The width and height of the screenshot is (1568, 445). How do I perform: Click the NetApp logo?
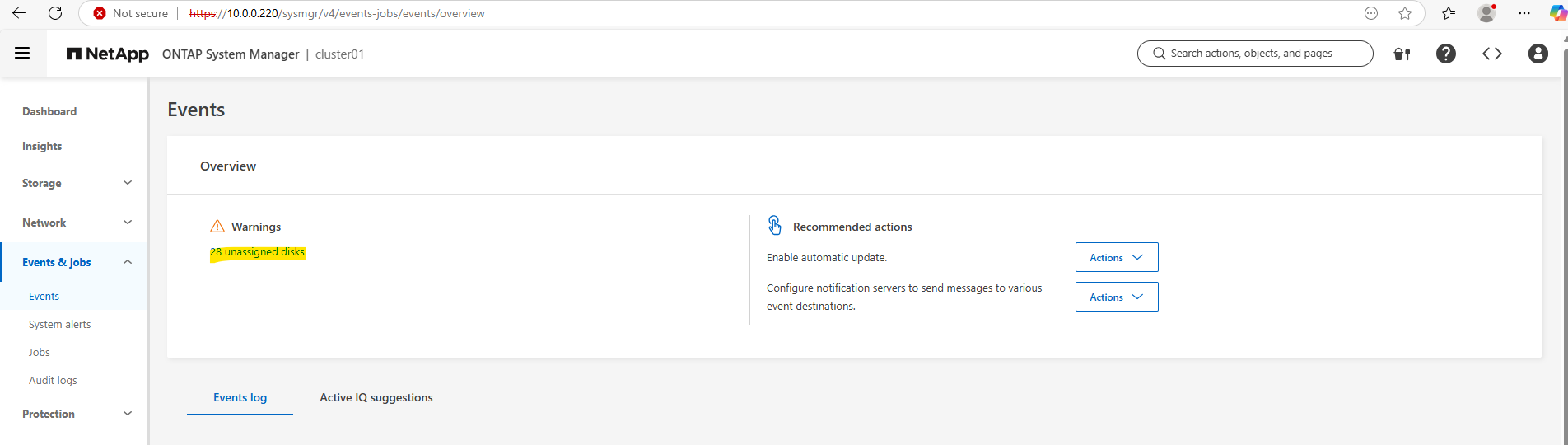[x=108, y=54]
